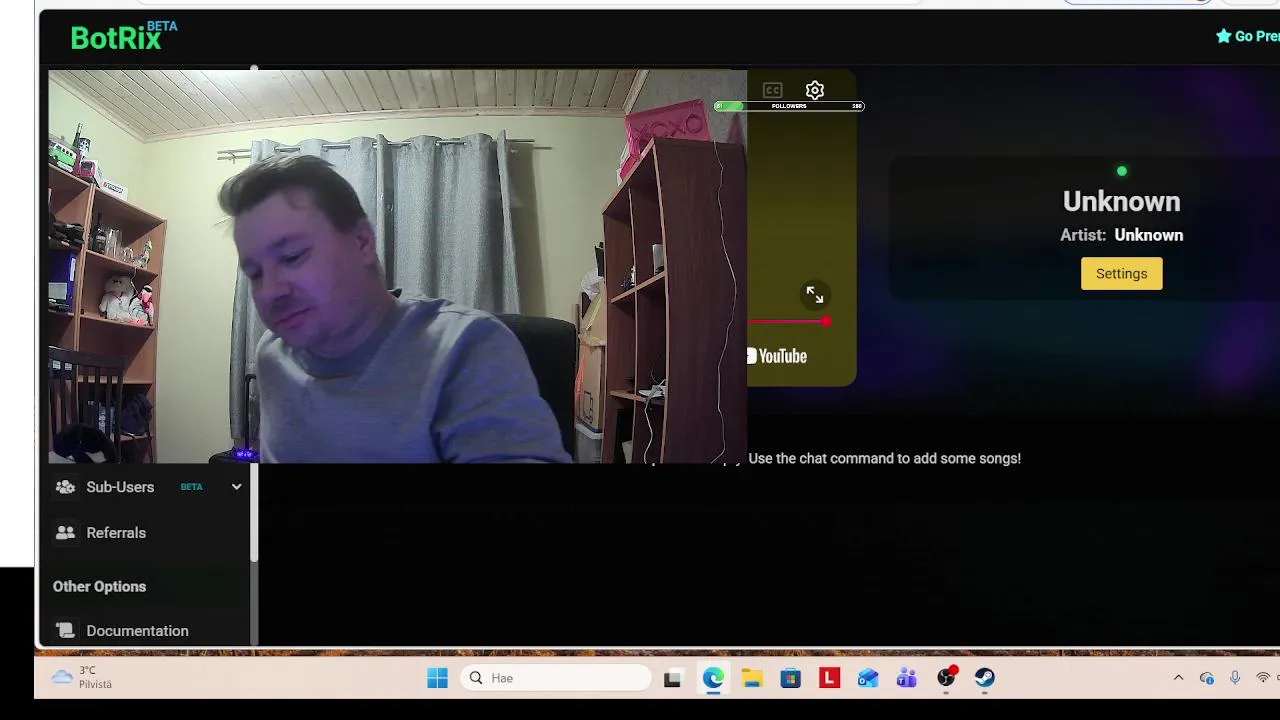Screen dimensions: 1280x720
Task: Click the microphone tray icon
Action: (1235, 678)
